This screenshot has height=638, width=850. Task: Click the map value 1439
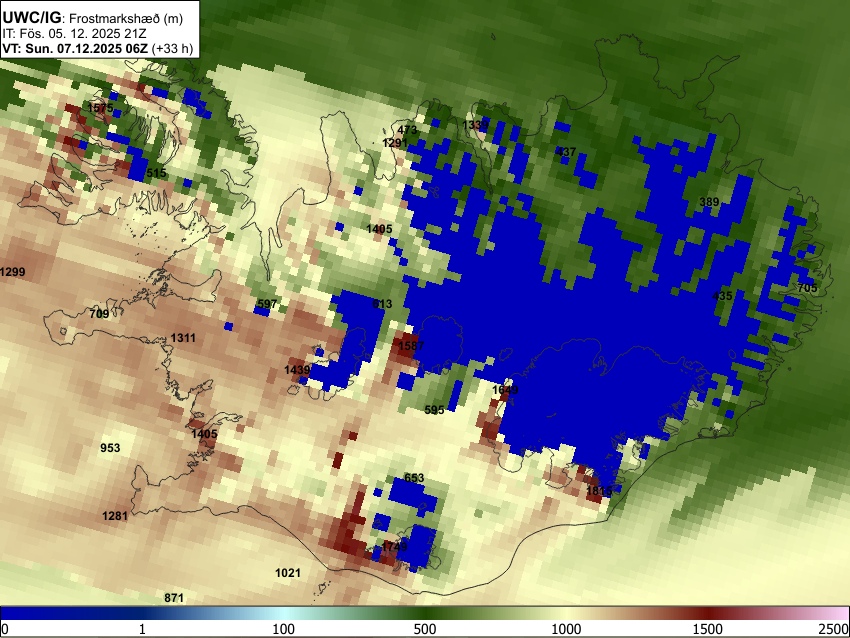pos(297,370)
